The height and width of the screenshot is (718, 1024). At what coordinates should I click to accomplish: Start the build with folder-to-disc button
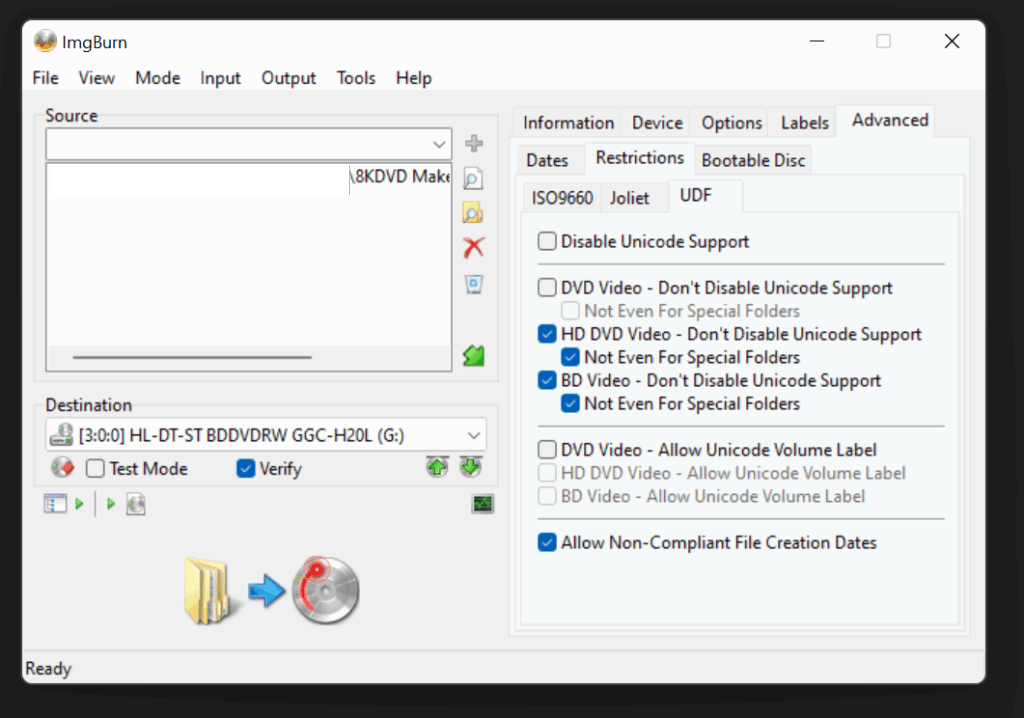(x=271, y=590)
